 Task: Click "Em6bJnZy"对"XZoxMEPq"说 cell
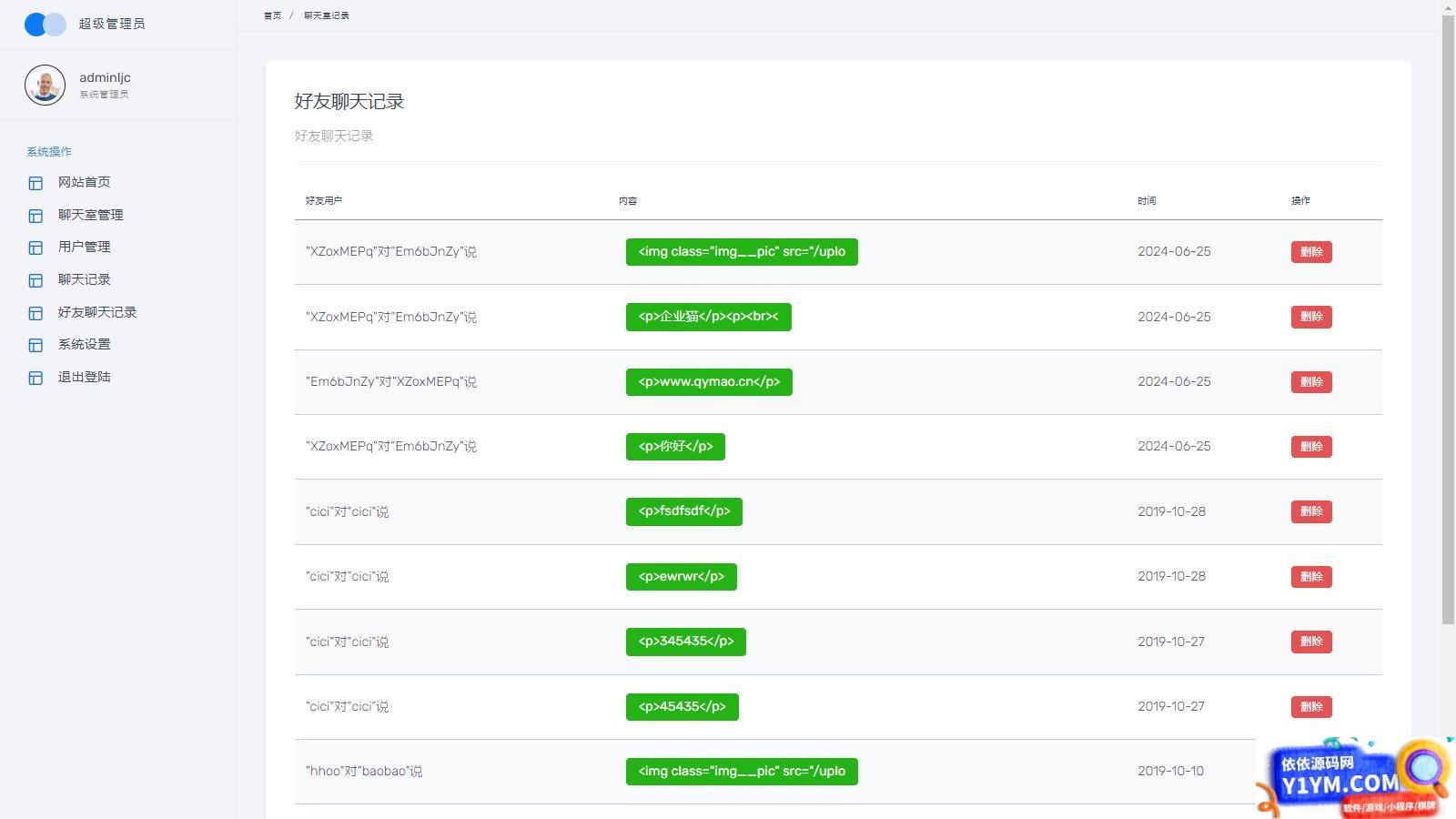coord(391,382)
